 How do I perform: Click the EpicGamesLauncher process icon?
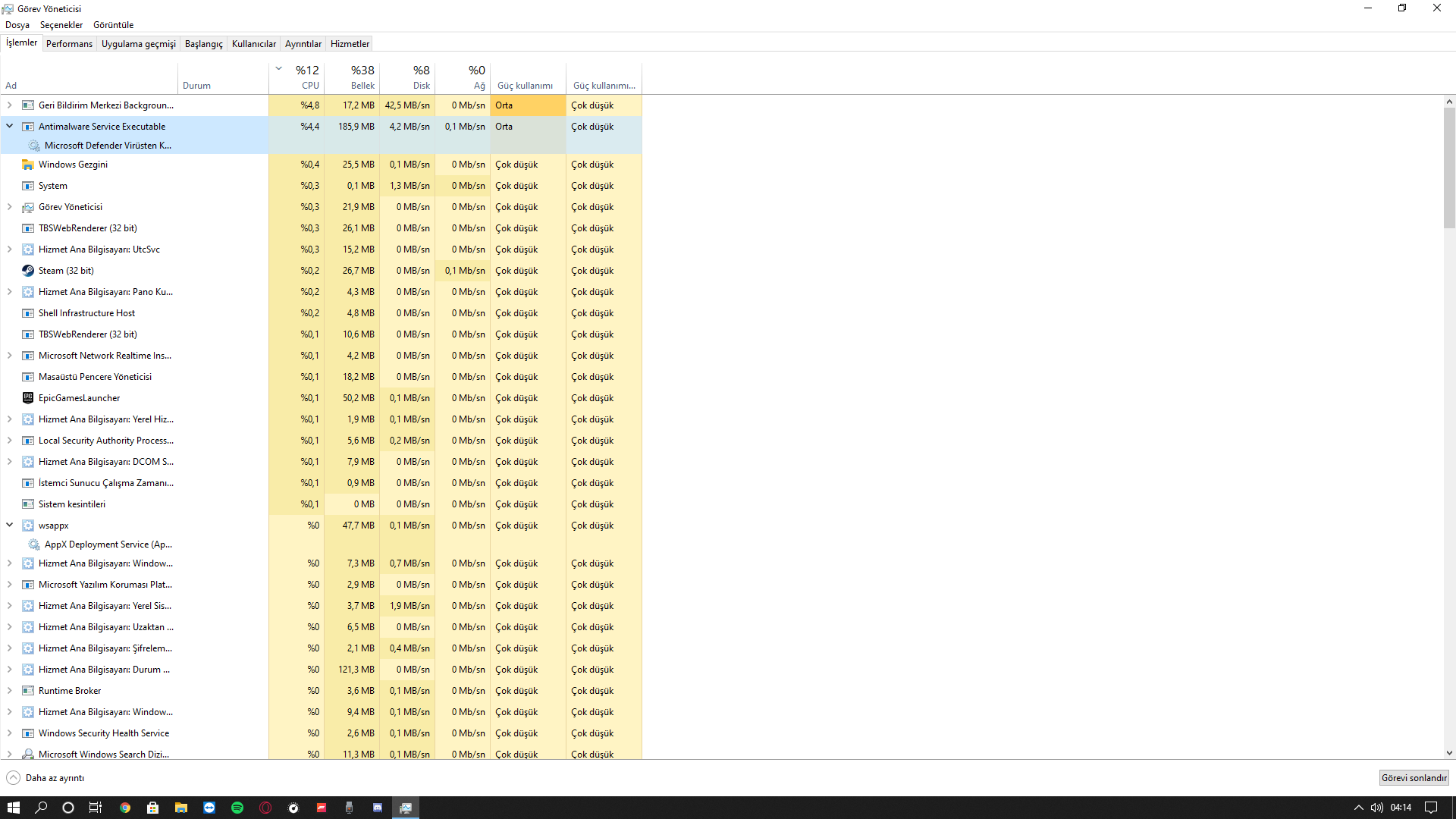pyautogui.click(x=28, y=398)
